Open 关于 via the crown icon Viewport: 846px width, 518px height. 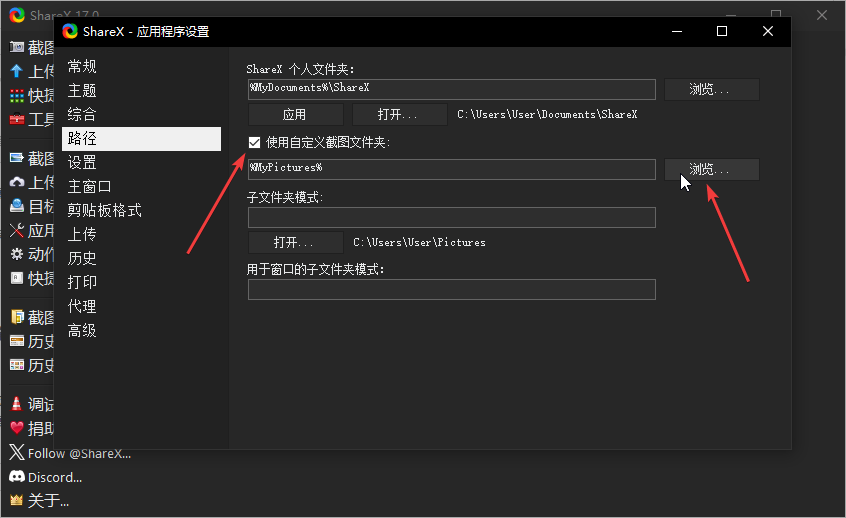(16, 500)
